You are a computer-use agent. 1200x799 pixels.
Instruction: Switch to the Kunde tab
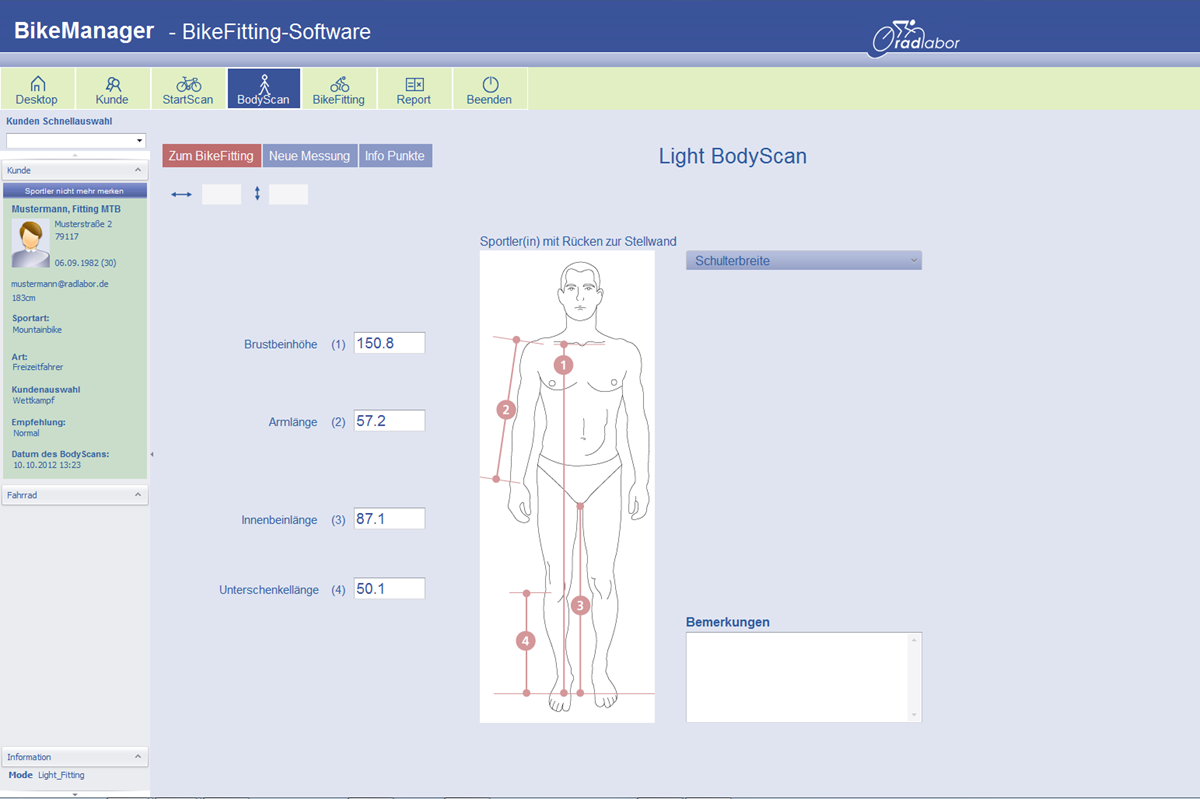point(112,89)
